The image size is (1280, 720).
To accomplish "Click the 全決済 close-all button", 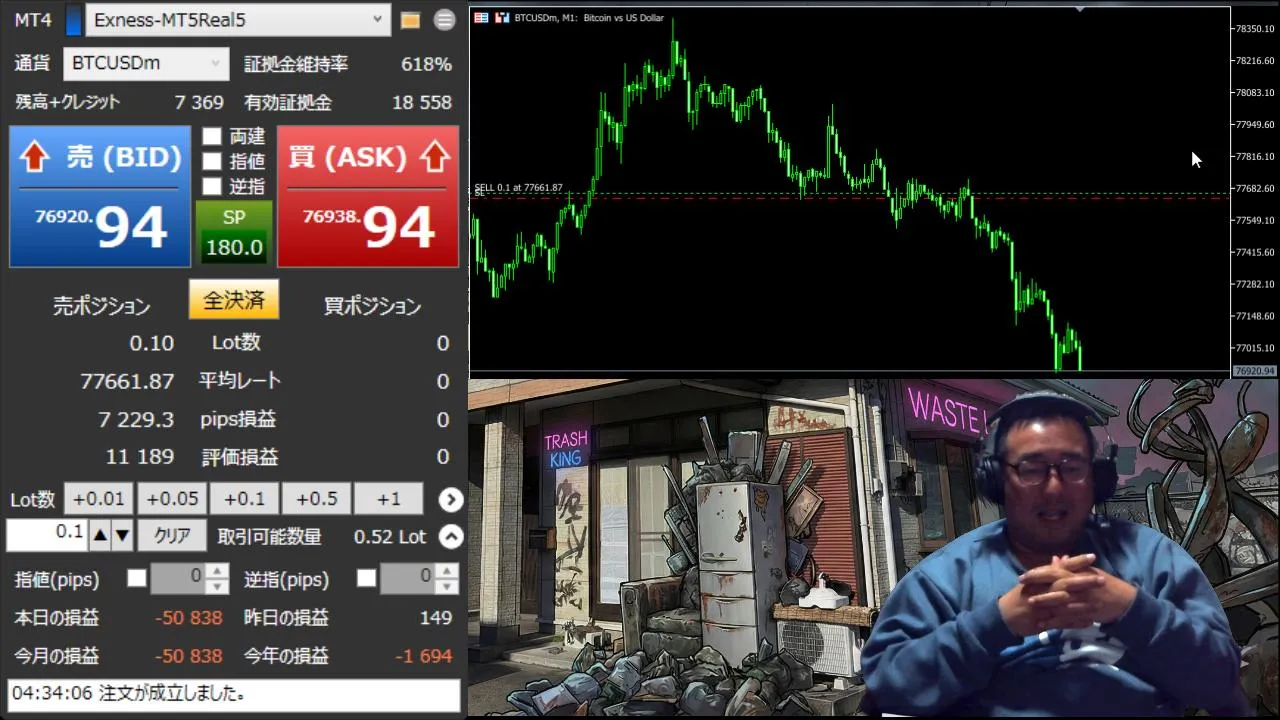I will pyautogui.click(x=234, y=300).
